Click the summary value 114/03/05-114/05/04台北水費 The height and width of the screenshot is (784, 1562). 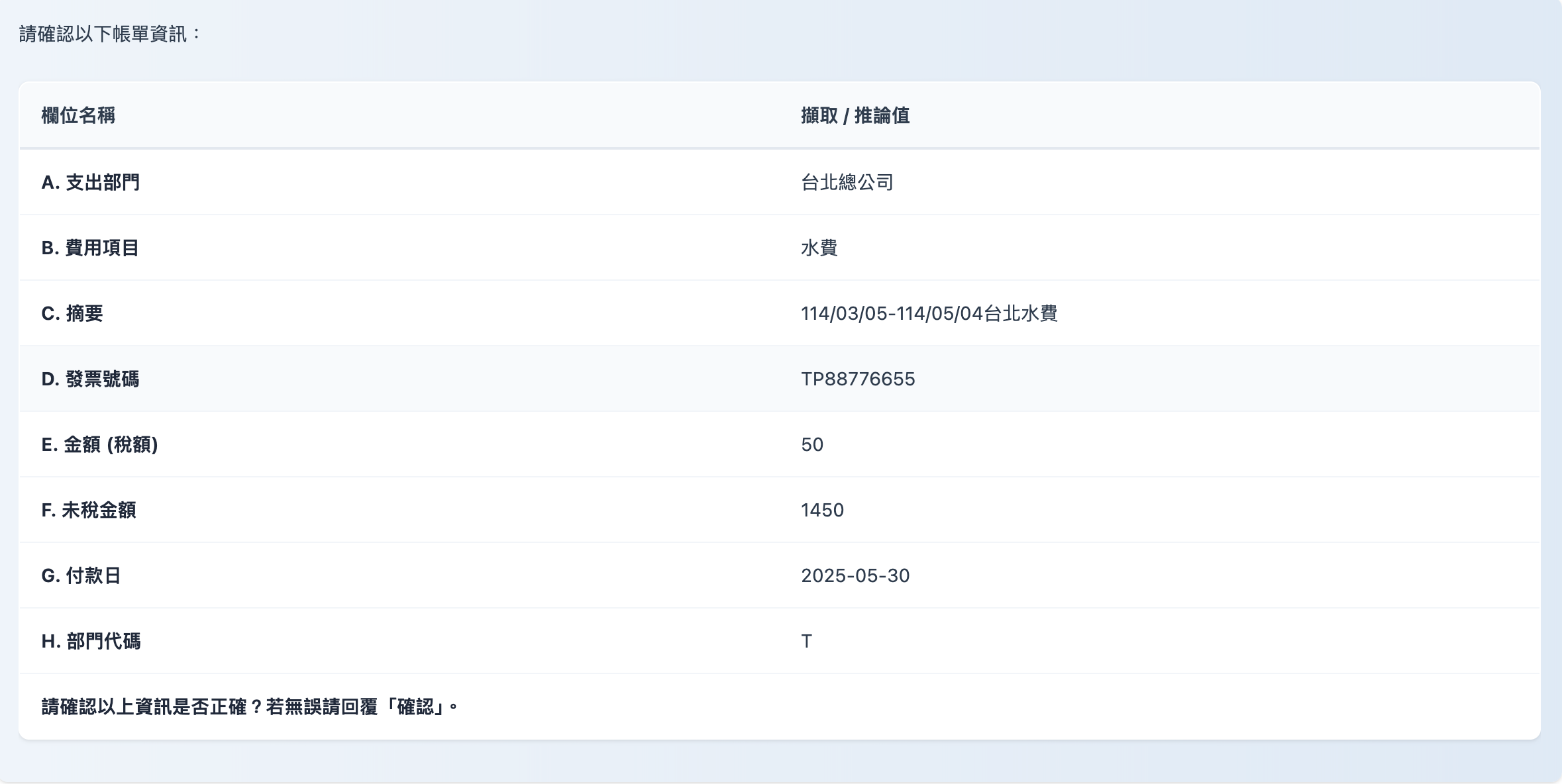tap(929, 313)
